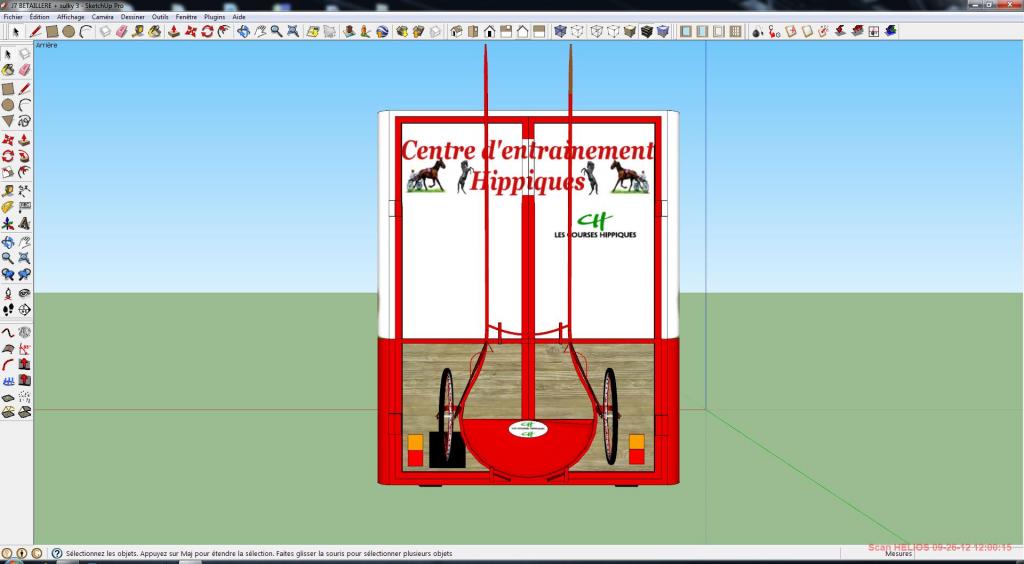Activate the Pan hand in top toolbar
Viewport: 1024px width, 564px height.
coord(260,31)
